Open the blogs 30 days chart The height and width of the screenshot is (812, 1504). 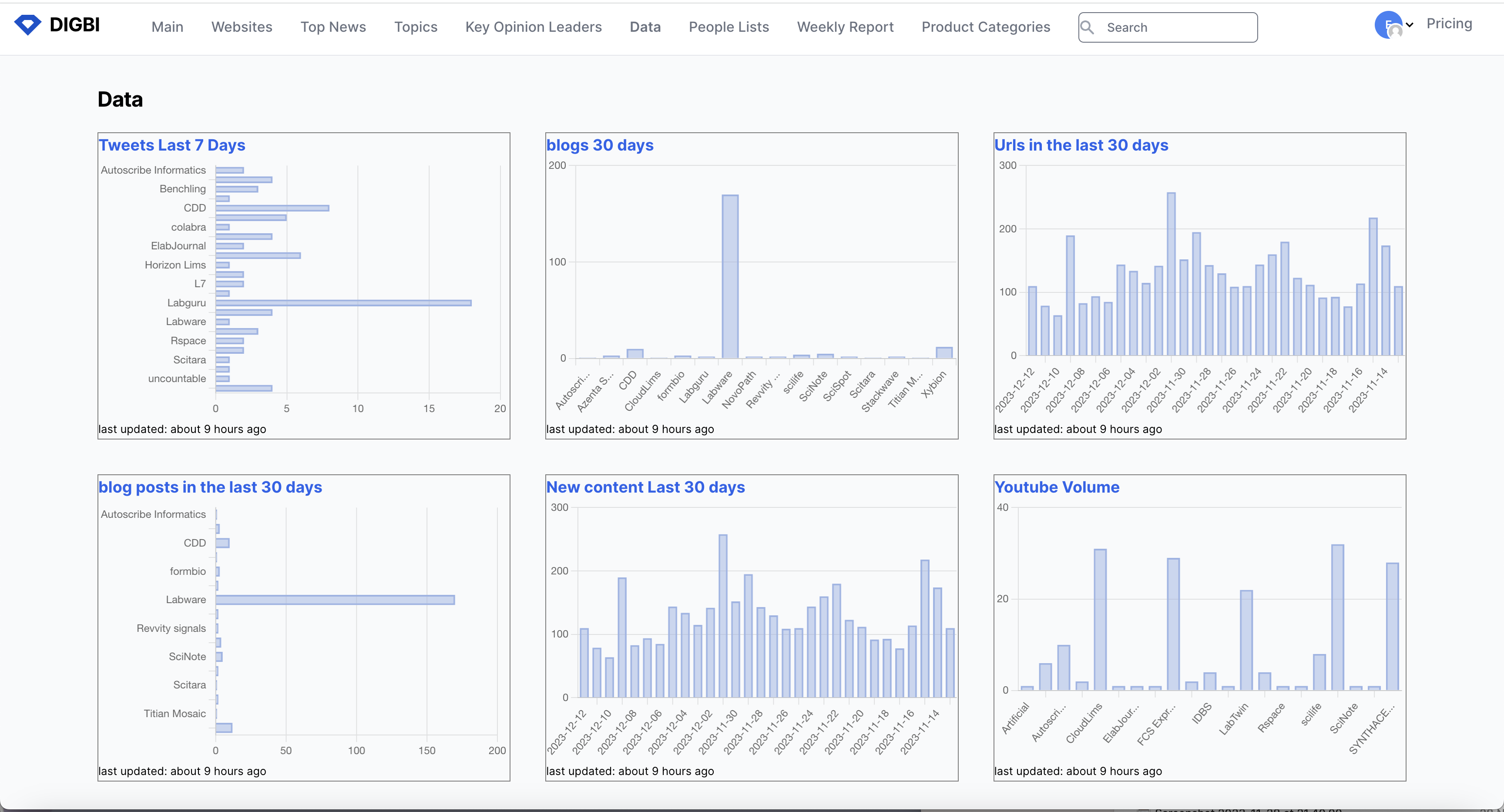coord(600,145)
